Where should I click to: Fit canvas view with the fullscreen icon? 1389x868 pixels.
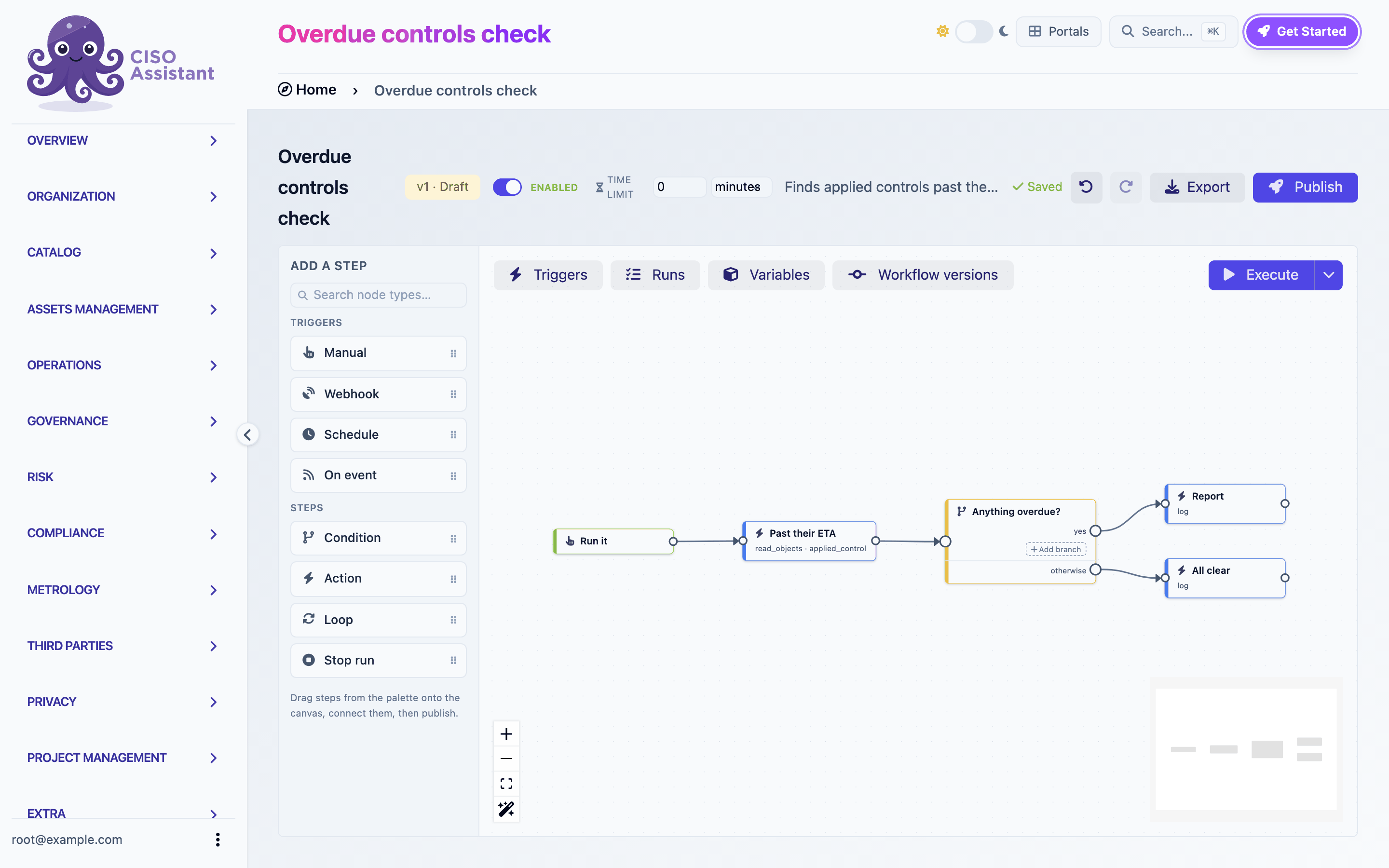(506, 784)
